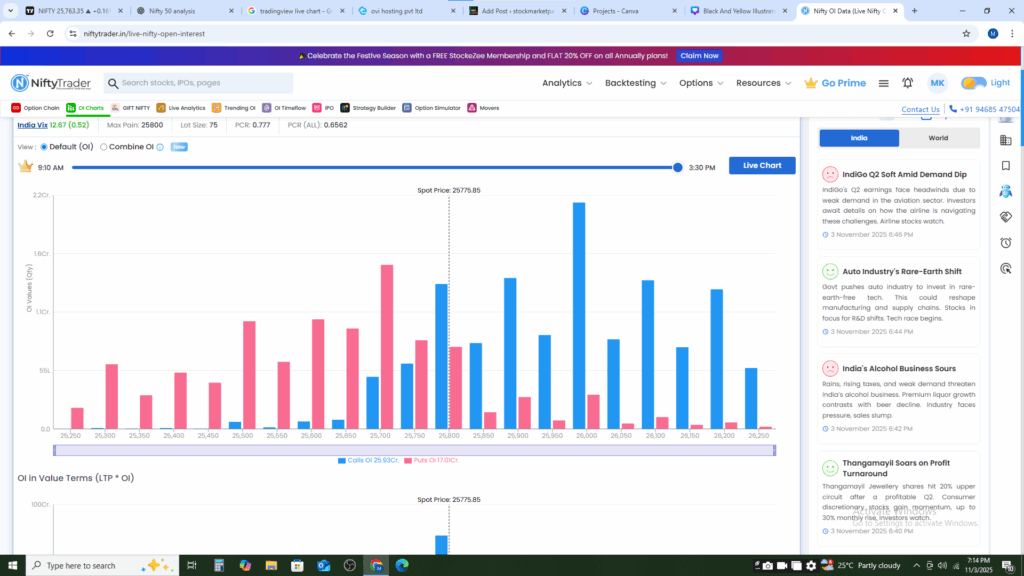Image resolution: width=1024 pixels, height=576 pixels.
Task: Select the Default (OI) radio button
Action: click(43, 147)
